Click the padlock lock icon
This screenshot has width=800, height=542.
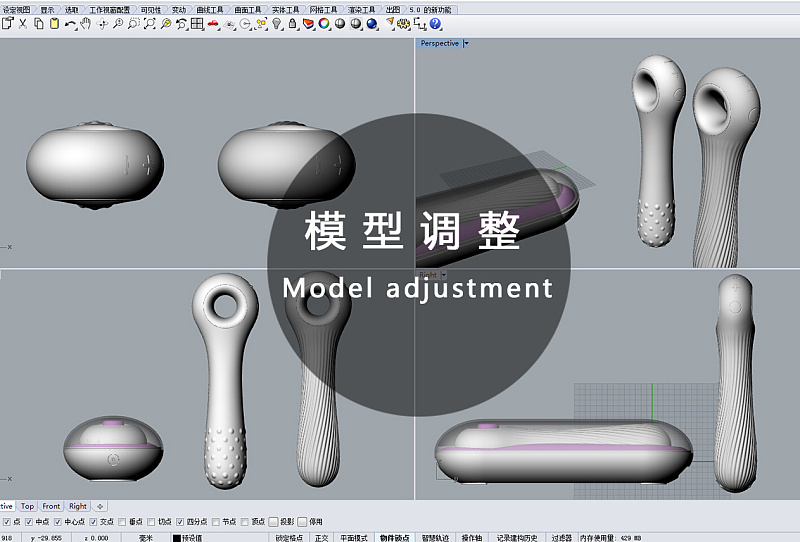[x=292, y=23]
